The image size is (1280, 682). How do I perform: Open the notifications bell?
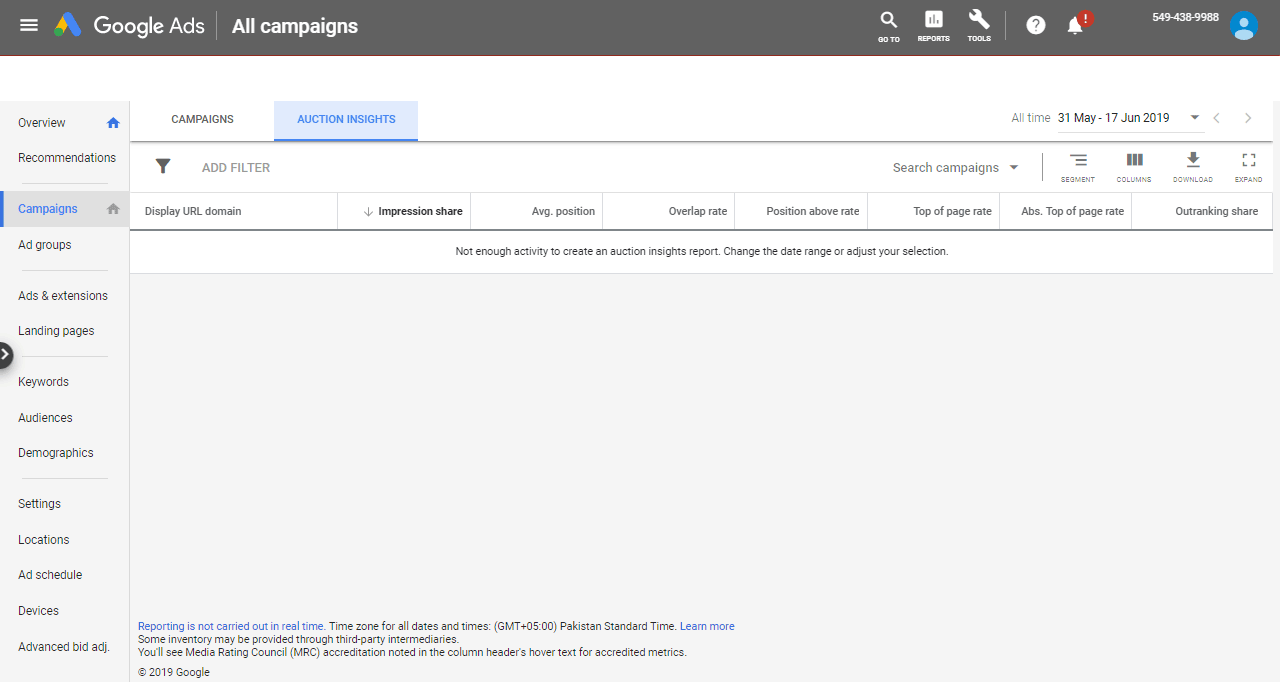pyautogui.click(x=1076, y=25)
